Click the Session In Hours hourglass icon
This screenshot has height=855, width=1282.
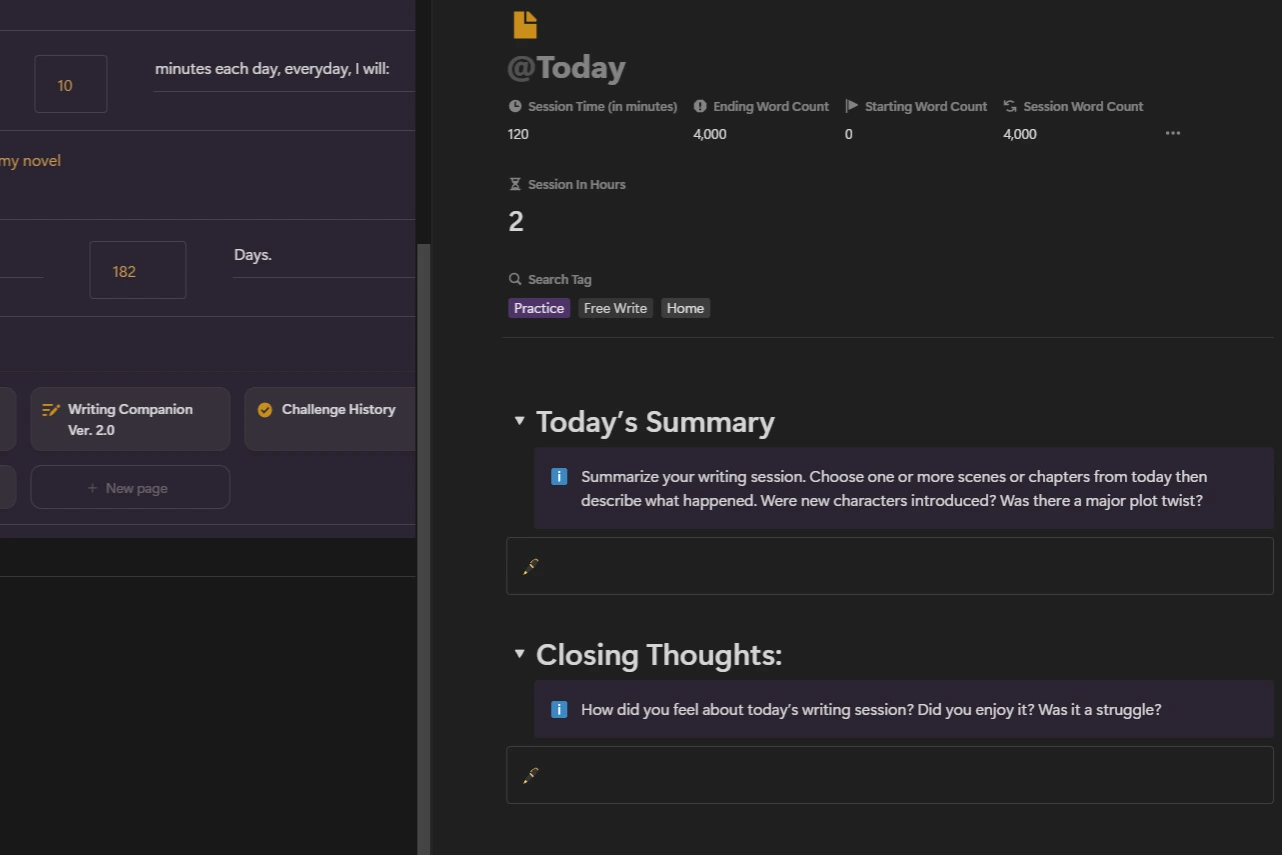[515, 184]
